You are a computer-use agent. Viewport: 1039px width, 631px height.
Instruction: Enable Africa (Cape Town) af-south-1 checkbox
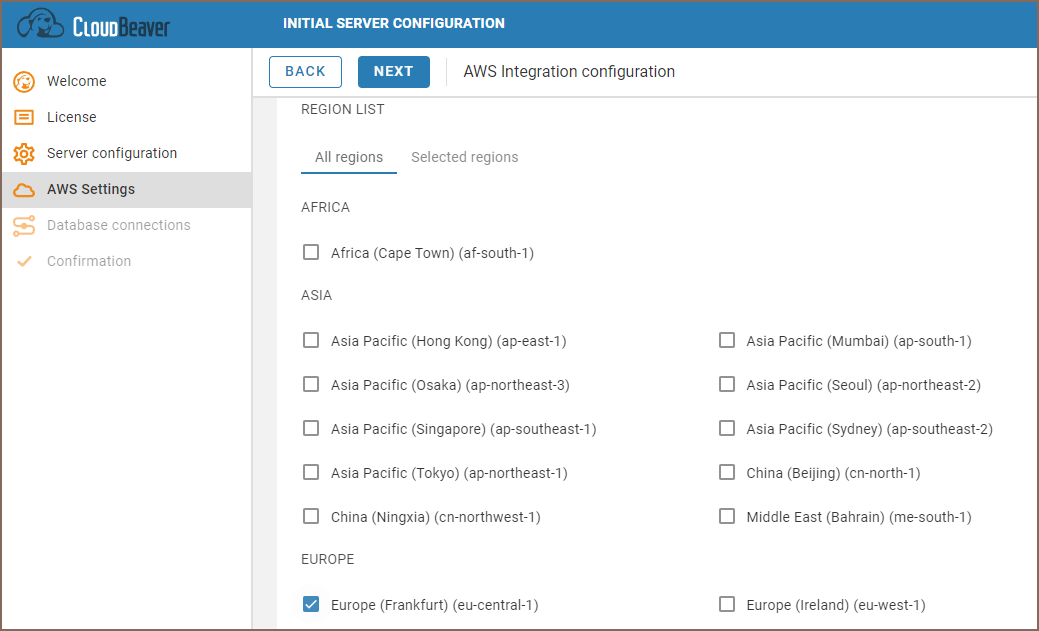pos(311,253)
